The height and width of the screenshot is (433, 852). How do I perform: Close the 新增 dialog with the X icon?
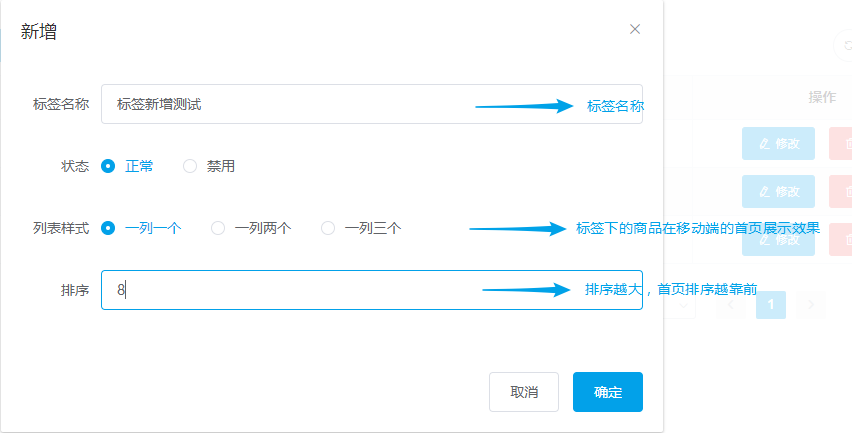635,30
